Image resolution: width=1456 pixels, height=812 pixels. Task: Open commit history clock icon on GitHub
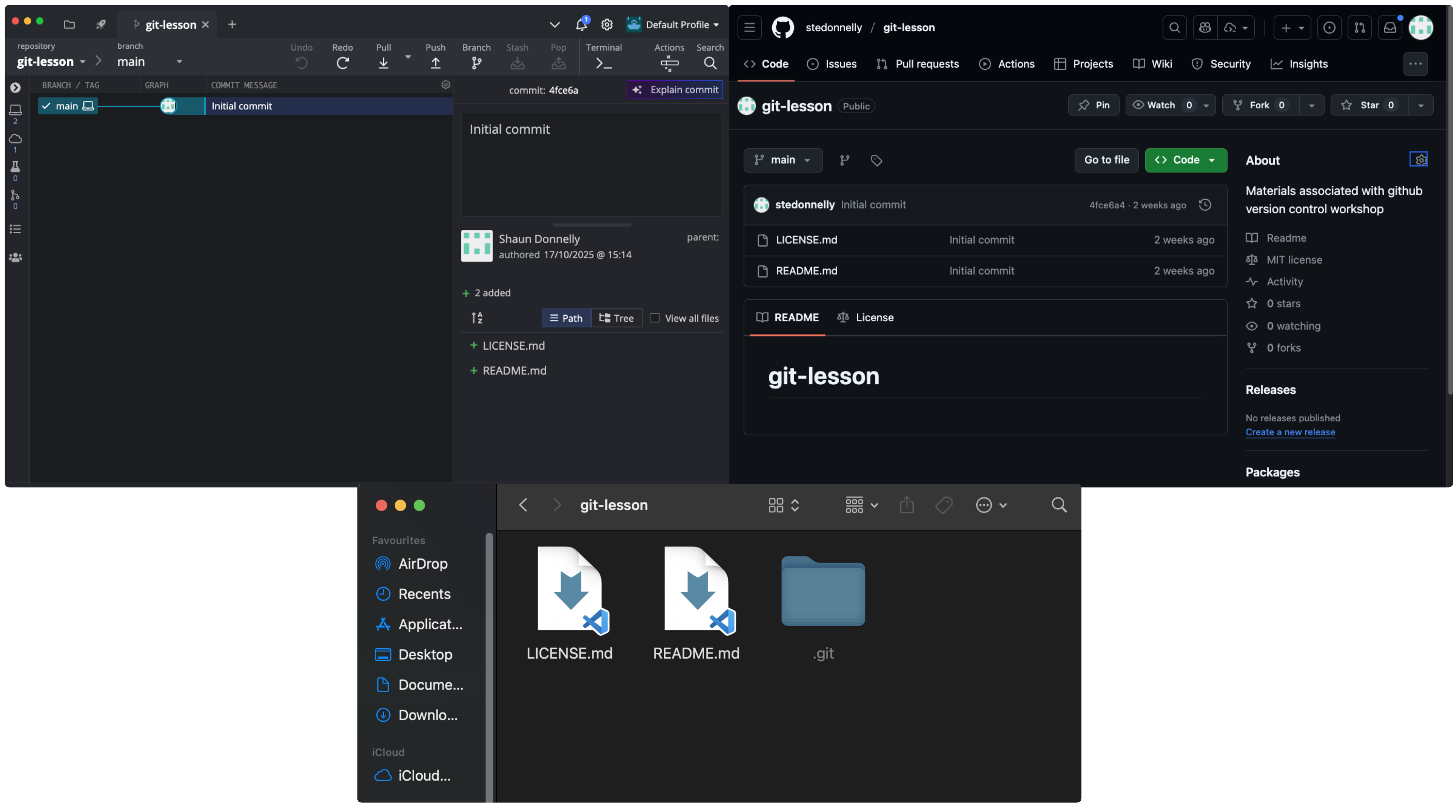[1205, 205]
